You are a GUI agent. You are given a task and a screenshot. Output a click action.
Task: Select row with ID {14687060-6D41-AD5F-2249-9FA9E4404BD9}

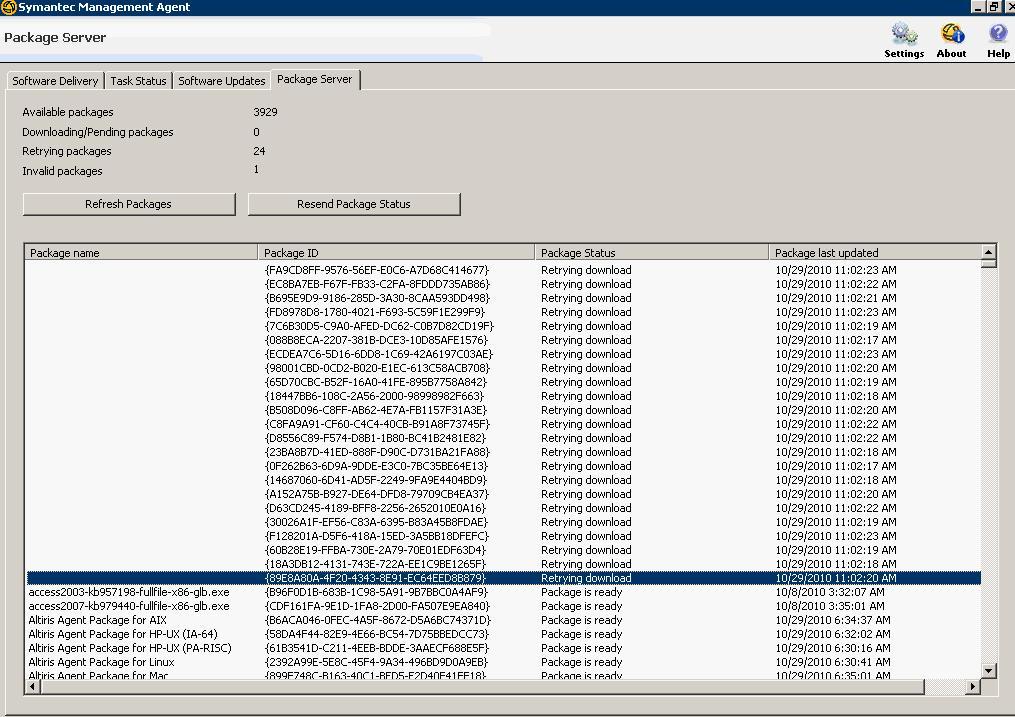click(503, 480)
